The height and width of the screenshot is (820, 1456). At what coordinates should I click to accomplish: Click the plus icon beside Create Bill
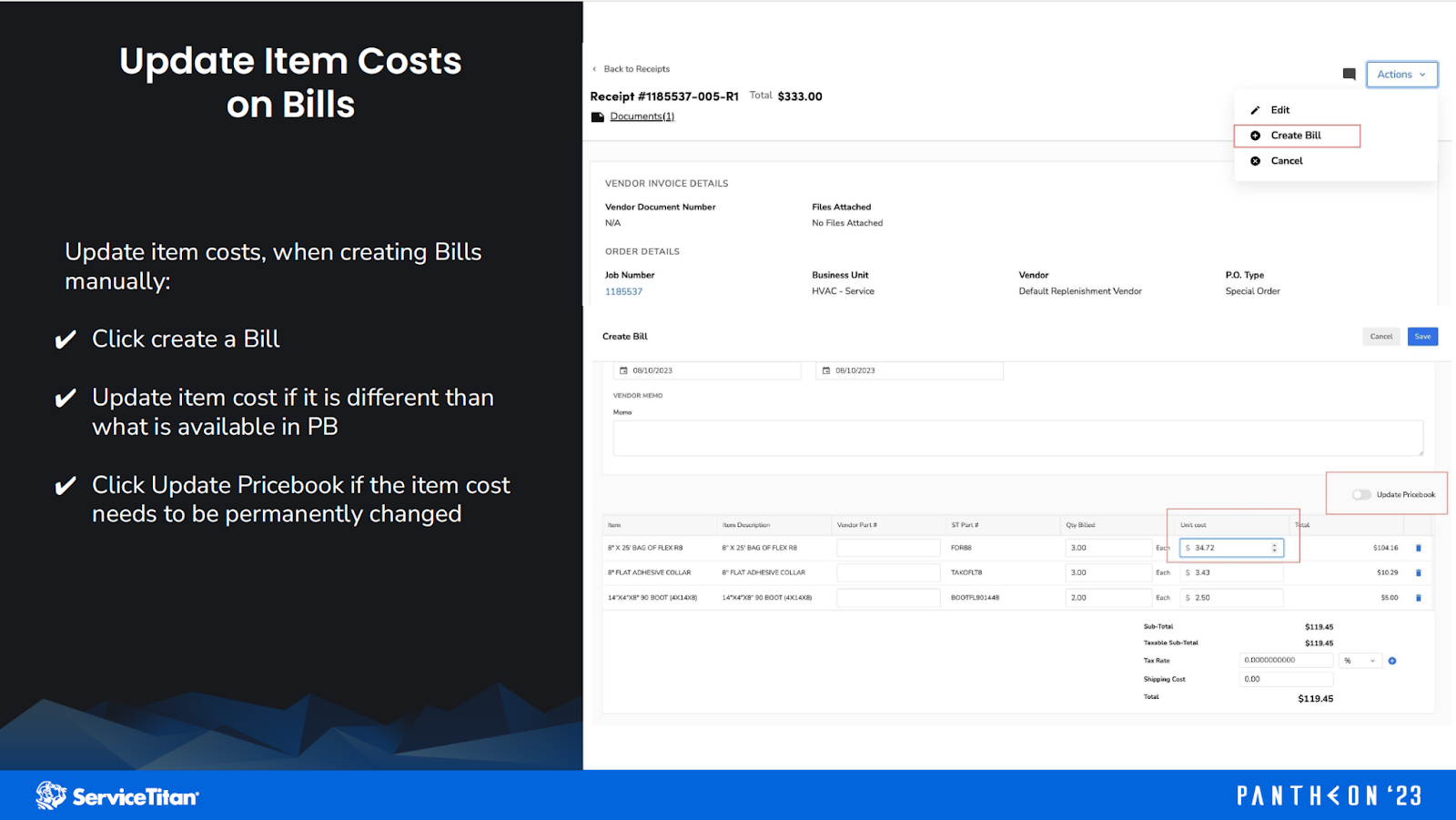[x=1256, y=135]
